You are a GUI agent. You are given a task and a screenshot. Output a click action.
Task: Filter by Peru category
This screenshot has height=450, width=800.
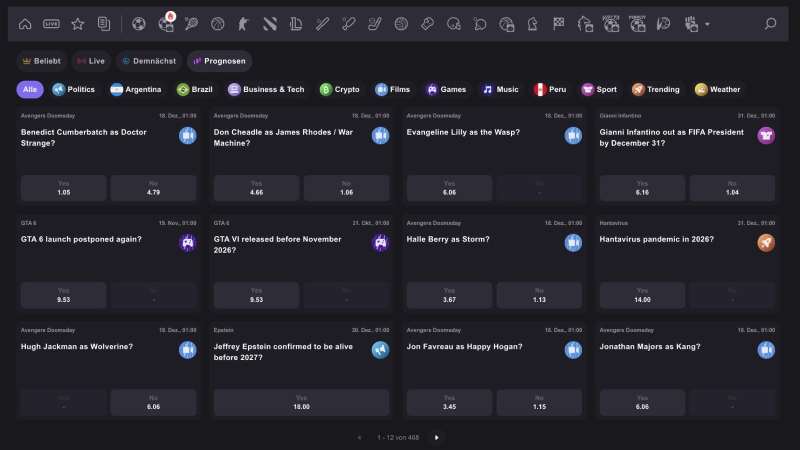point(550,89)
